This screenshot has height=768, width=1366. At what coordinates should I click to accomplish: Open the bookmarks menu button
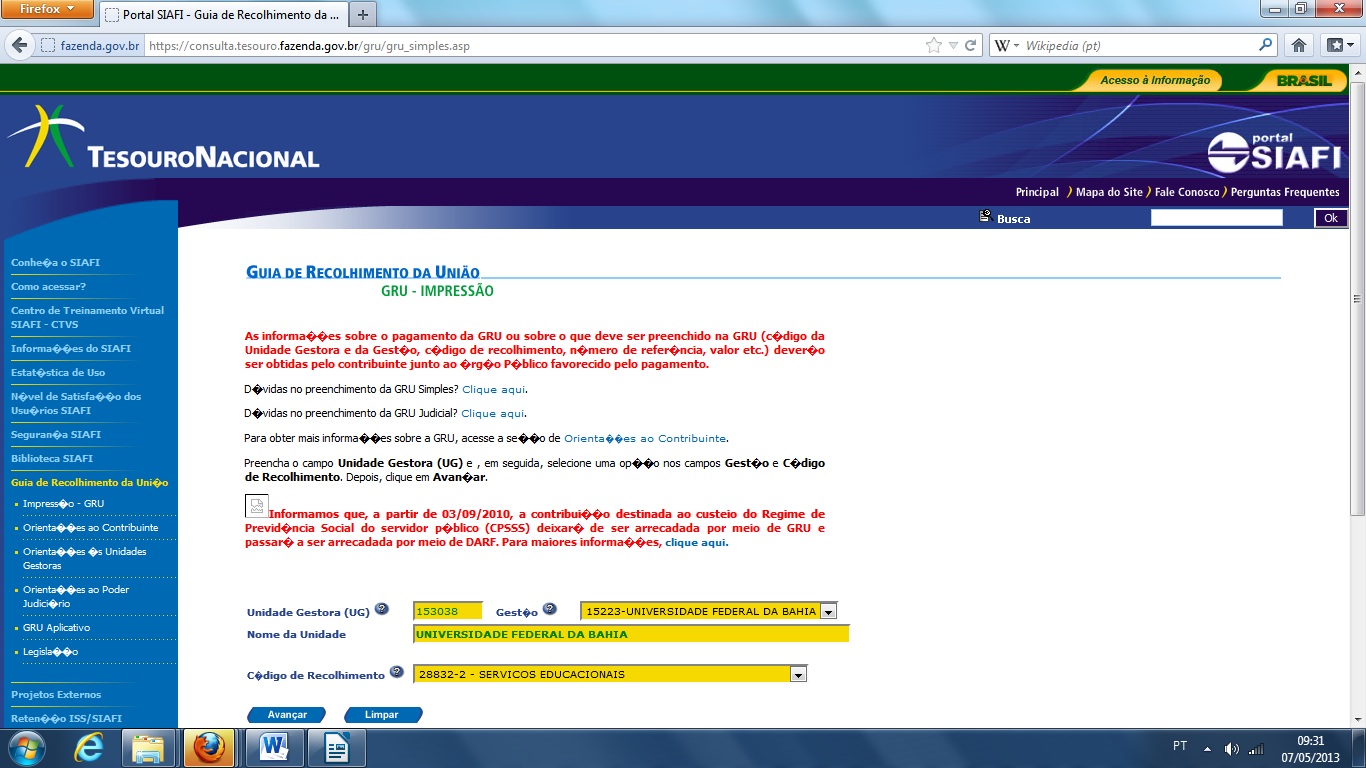(x=1339, y=45)
